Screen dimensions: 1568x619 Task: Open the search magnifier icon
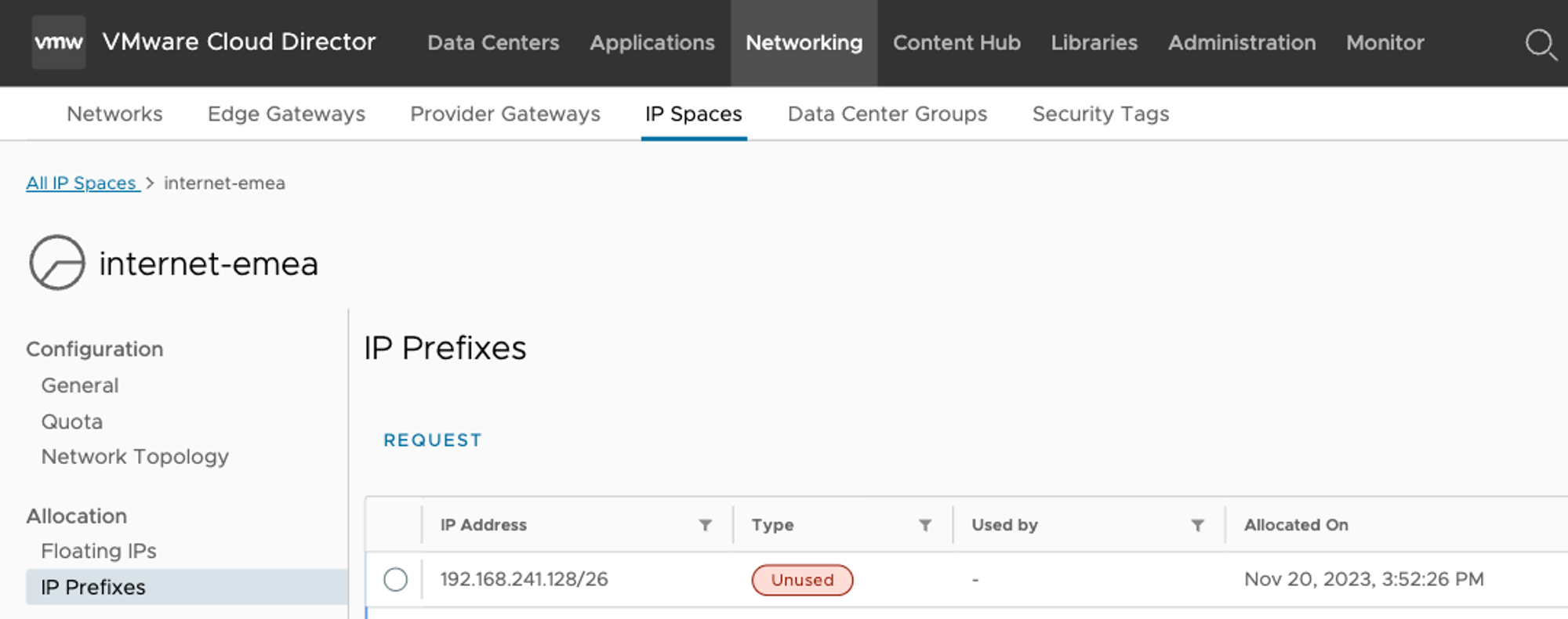tap(1540, 44)
